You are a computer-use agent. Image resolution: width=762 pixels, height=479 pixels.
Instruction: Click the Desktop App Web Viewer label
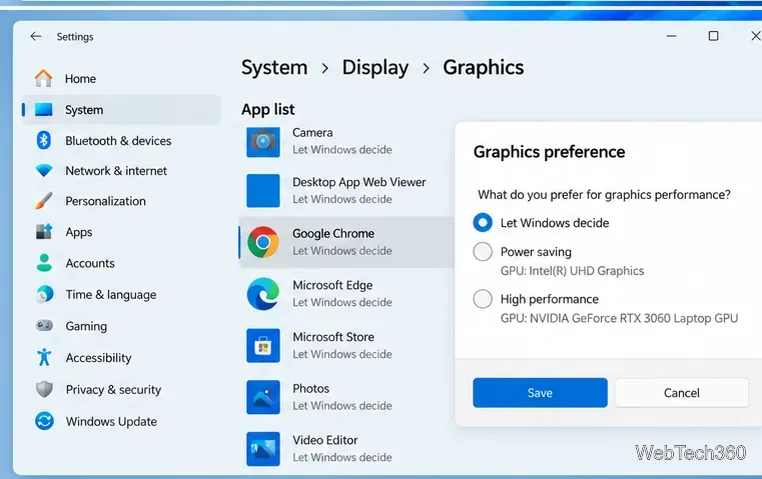[x=359, y=182]
